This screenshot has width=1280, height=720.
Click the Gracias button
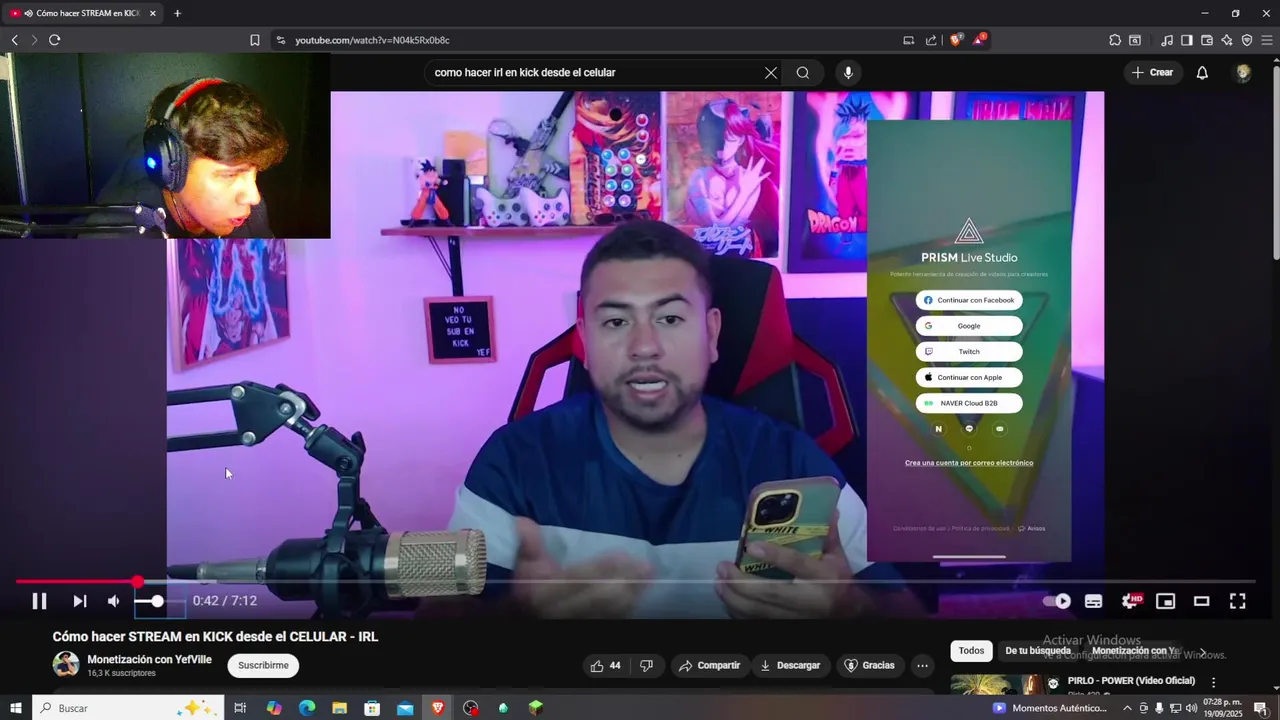click(869, 665)
